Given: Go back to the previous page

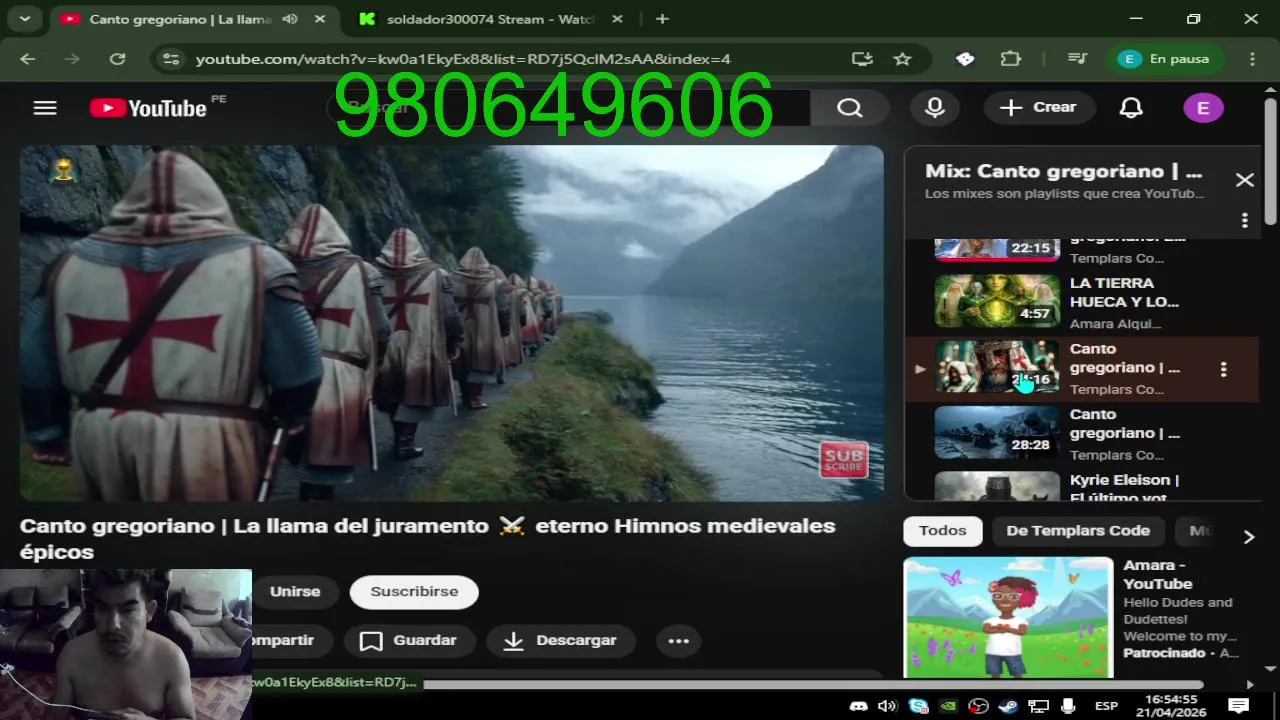Looking at the screenshot, I should 27,59.
